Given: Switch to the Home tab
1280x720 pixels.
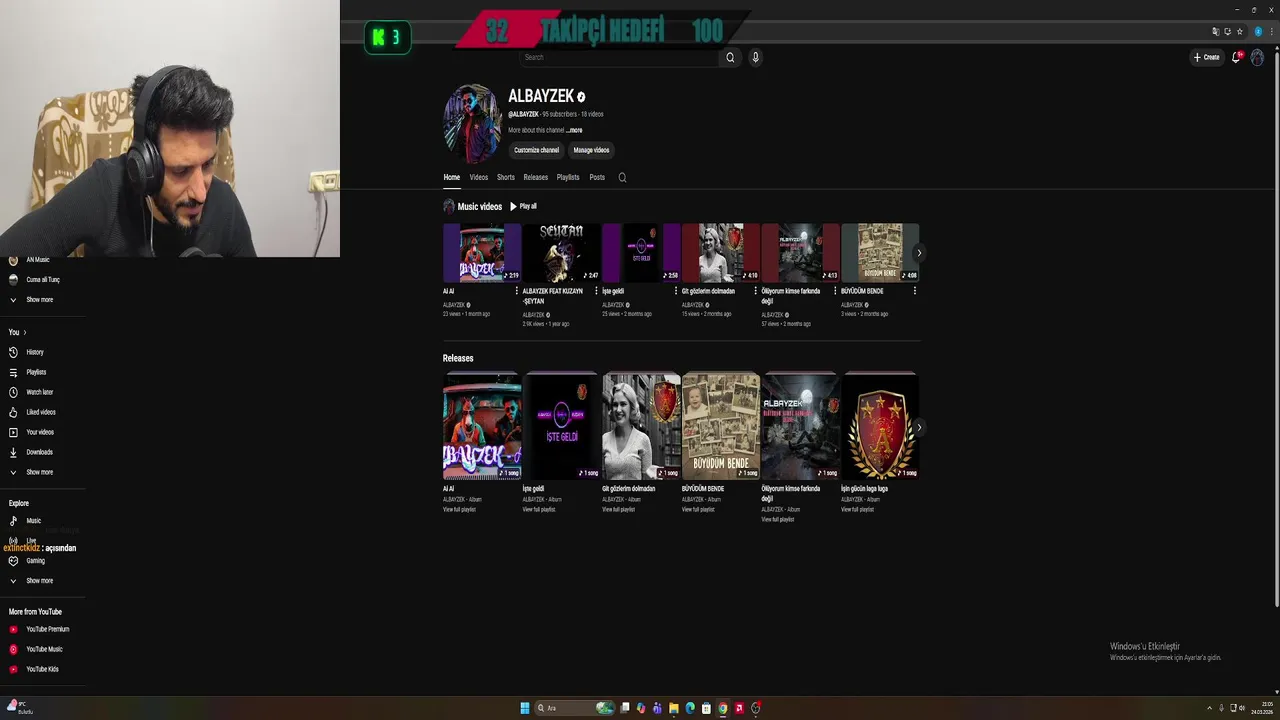Looking at the screenshot, I should pyautogui.click(x=452, y=177).
